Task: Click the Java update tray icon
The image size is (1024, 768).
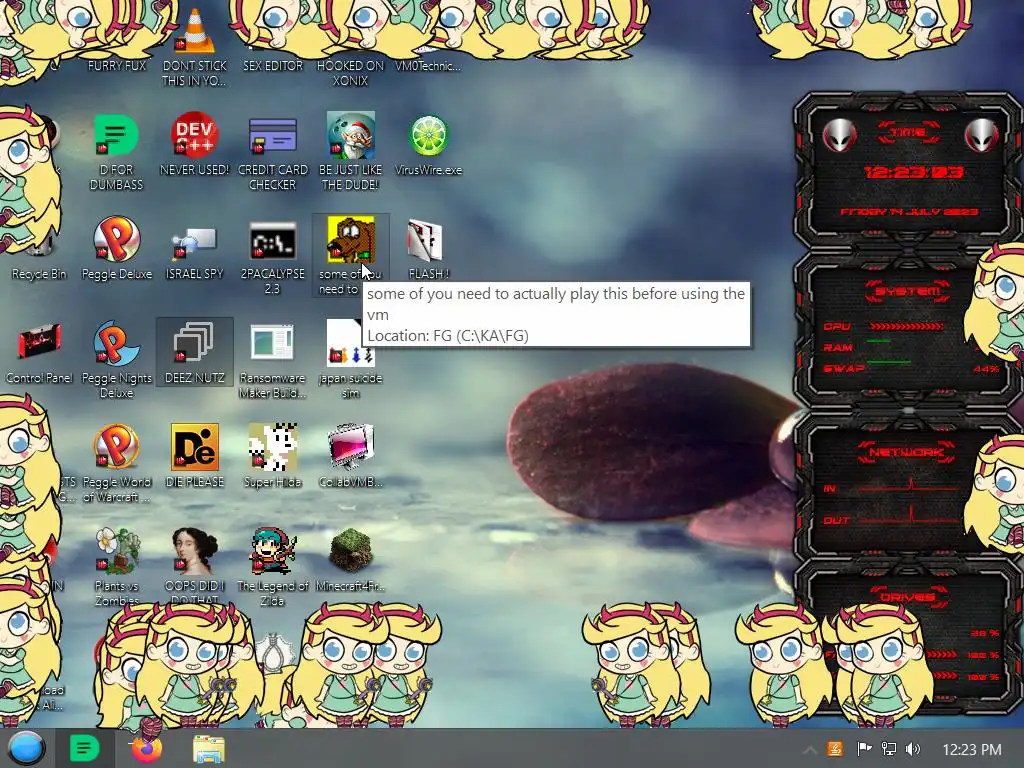Action: click(835, 749)
